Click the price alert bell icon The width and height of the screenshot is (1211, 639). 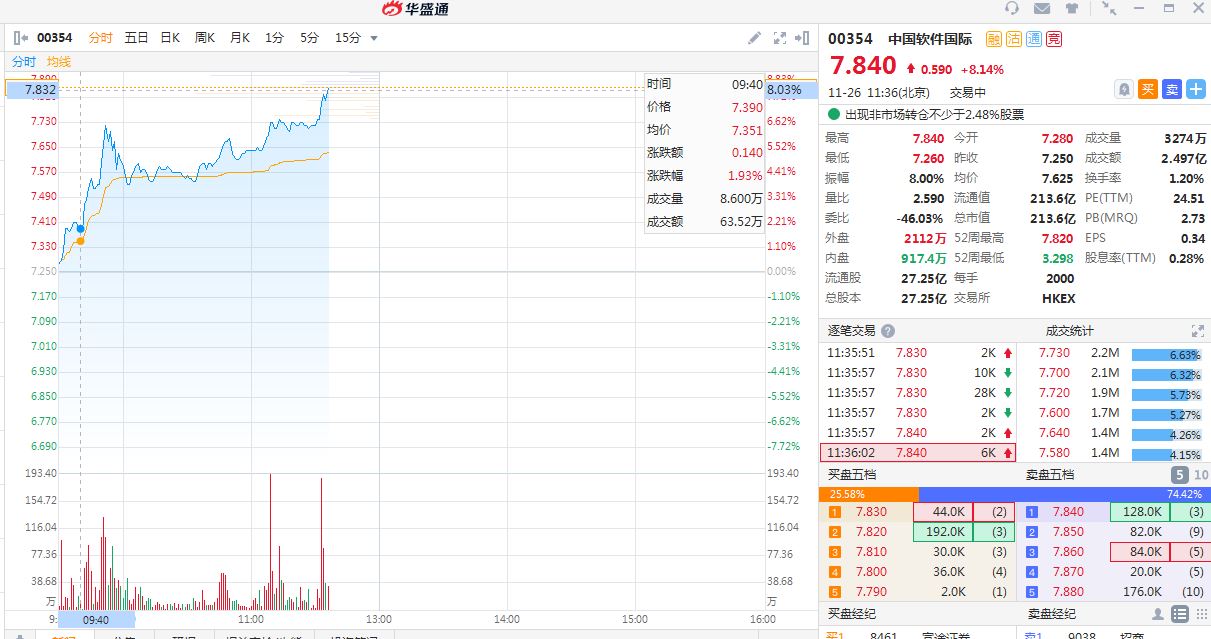click(x=1124, y=89)
